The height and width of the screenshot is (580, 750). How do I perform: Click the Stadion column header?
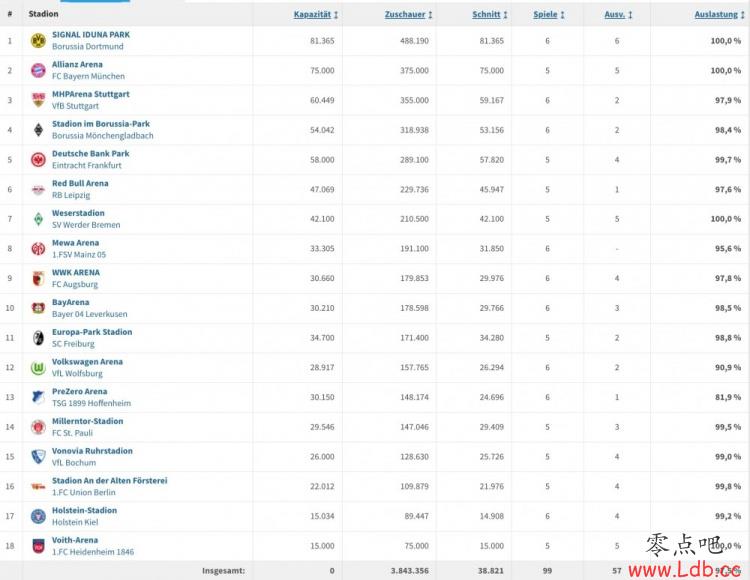(43, 14)
